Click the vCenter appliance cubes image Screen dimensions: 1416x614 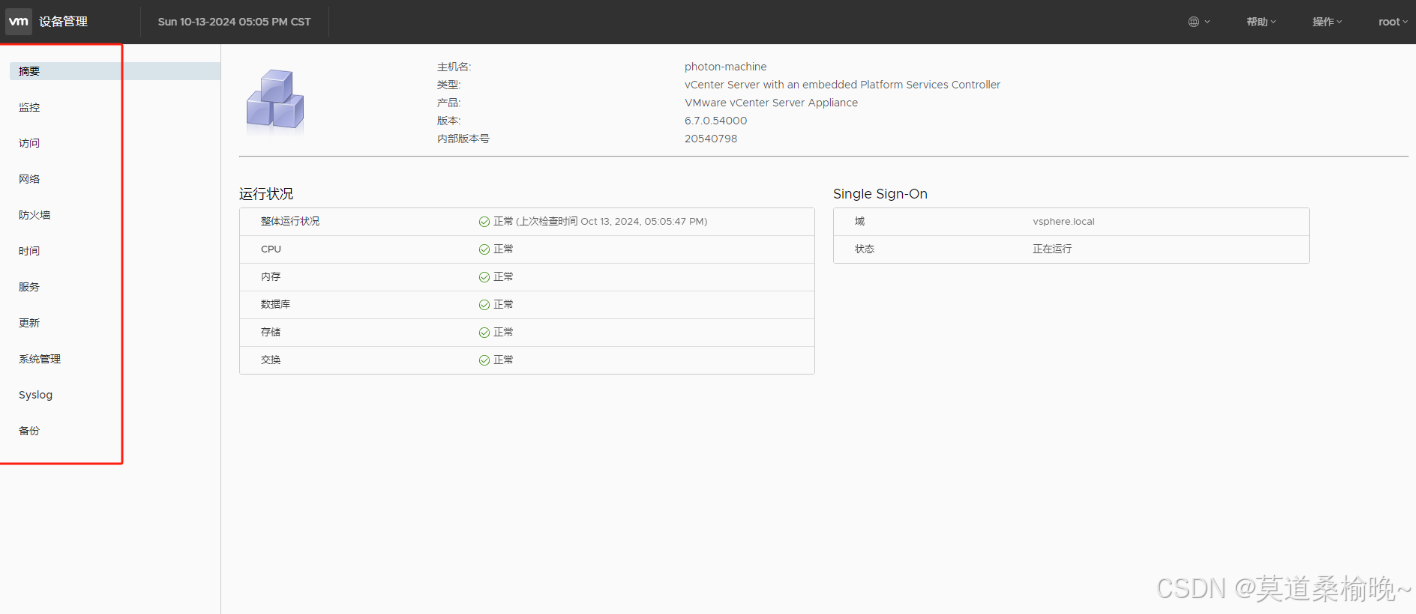click(x=275, y=101)
